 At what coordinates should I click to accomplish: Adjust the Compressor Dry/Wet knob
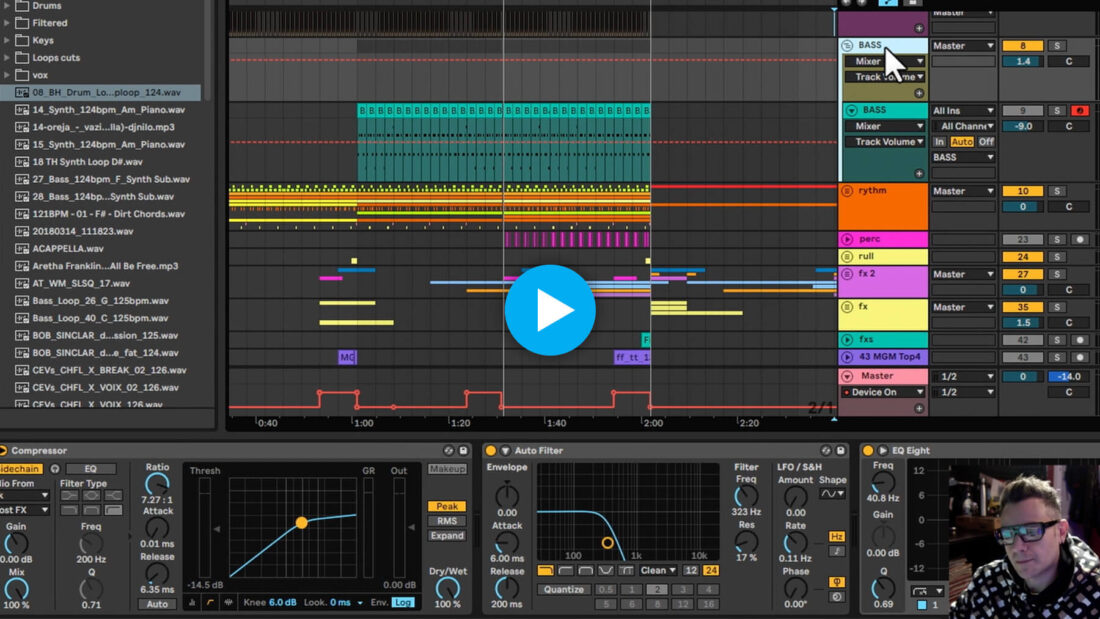(x=448, y=589)
